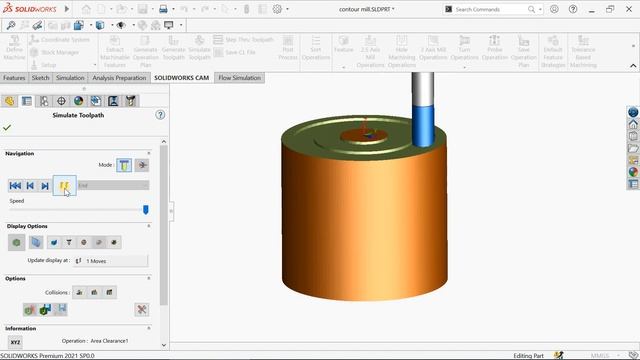Enable fixture collision detection icon
The width and height of the screenshot is (640, 360).
[109, 292]
